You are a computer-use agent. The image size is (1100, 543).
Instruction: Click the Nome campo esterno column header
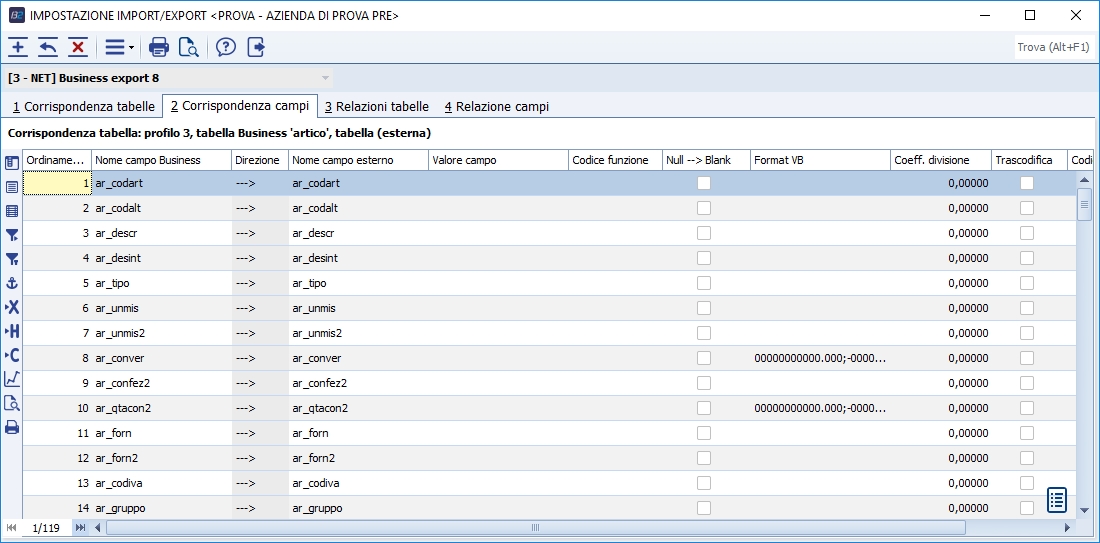(x=358, y=160)
